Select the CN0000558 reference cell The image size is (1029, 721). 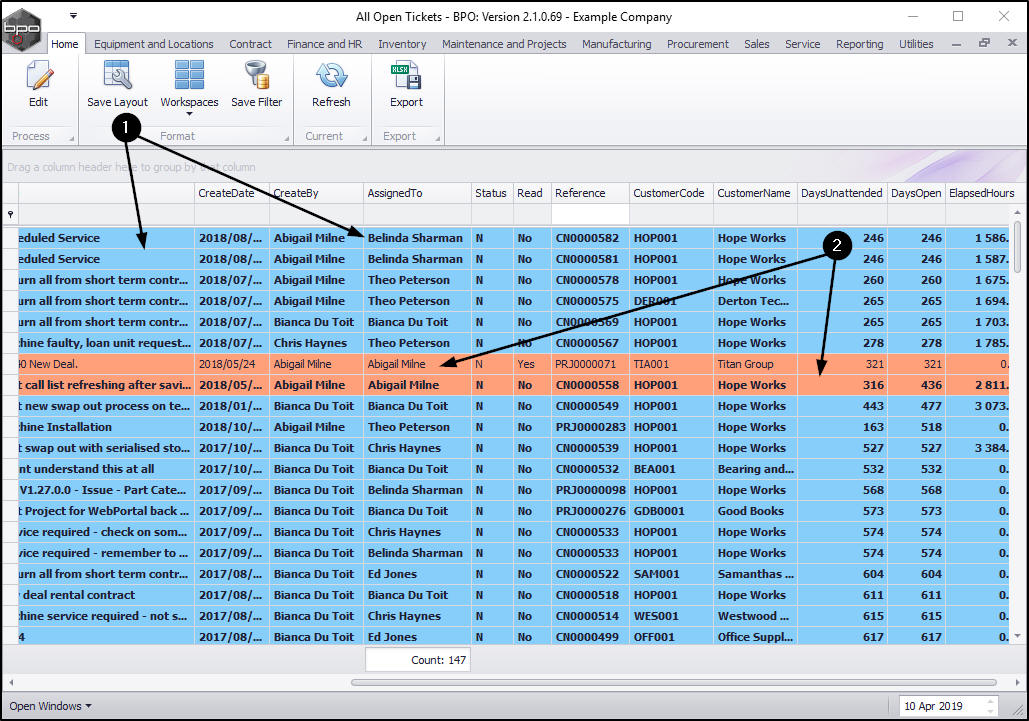point(591,385)
